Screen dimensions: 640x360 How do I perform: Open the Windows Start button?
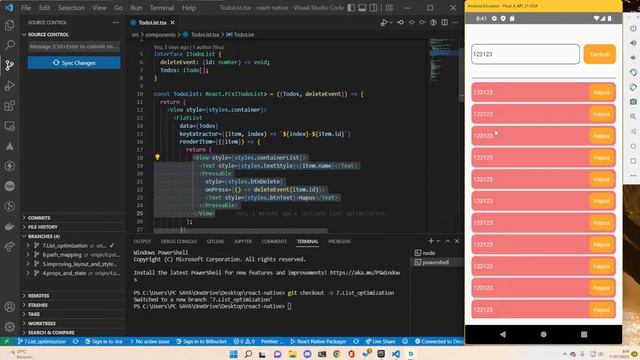pyautogui.click(x=233, y=353)
